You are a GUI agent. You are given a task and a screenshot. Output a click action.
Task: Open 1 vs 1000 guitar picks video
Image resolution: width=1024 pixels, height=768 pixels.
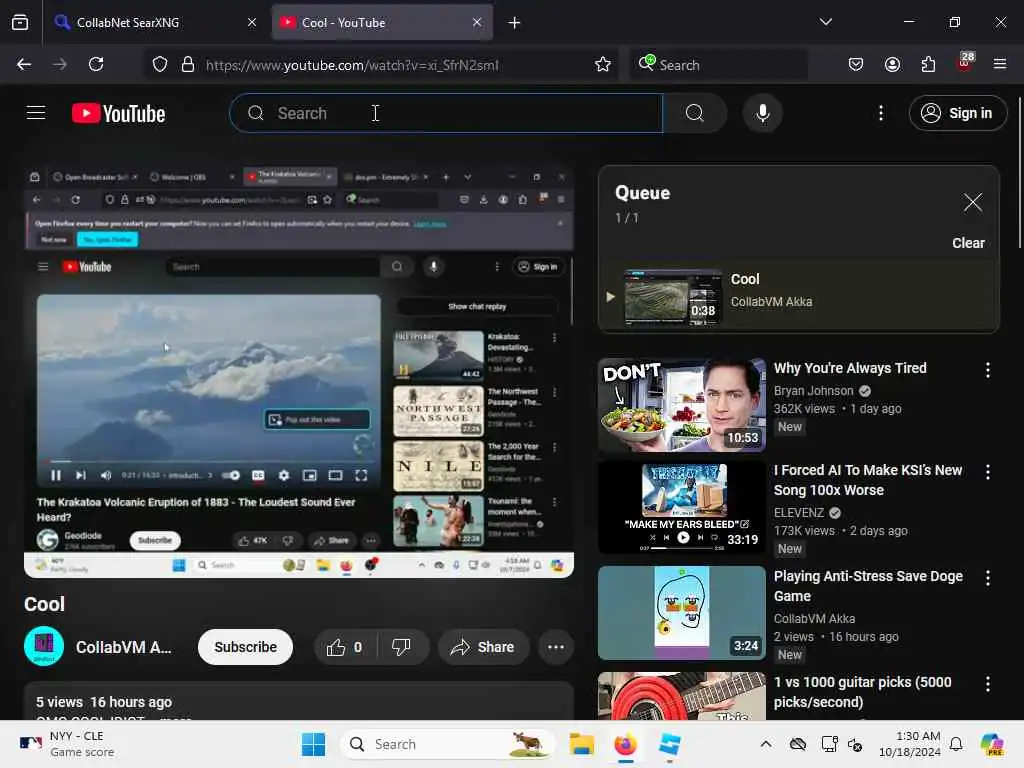[x=682, y=696]
